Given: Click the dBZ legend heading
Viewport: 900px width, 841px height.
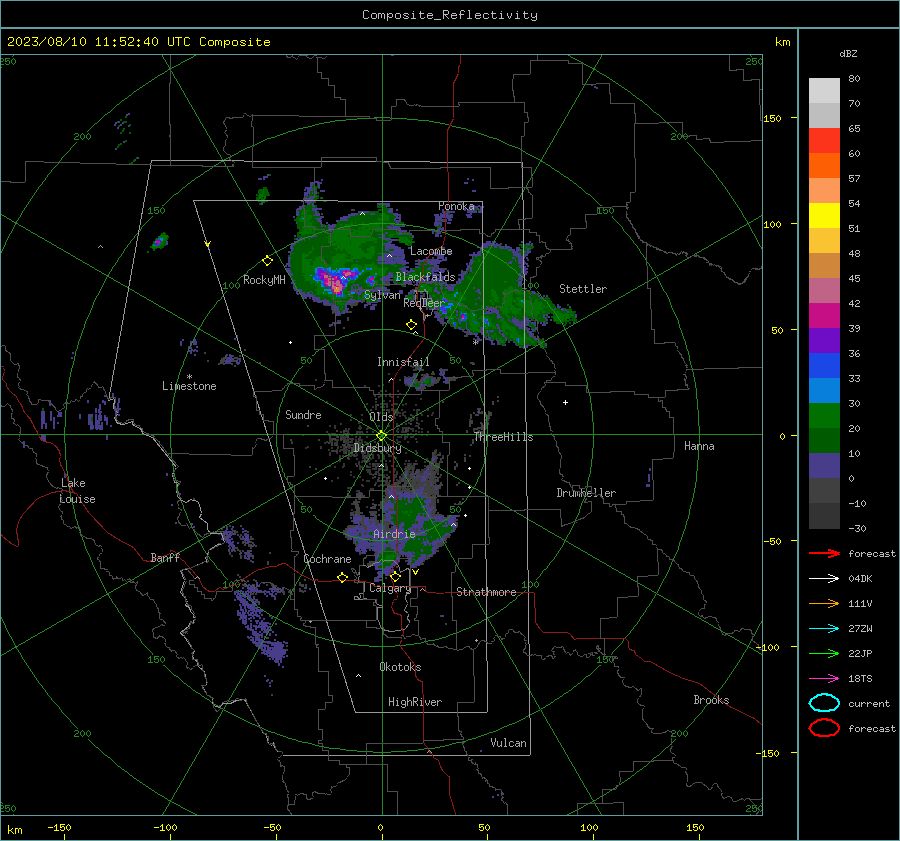Looking at the screenshot, I should click(x=848, y=54).
